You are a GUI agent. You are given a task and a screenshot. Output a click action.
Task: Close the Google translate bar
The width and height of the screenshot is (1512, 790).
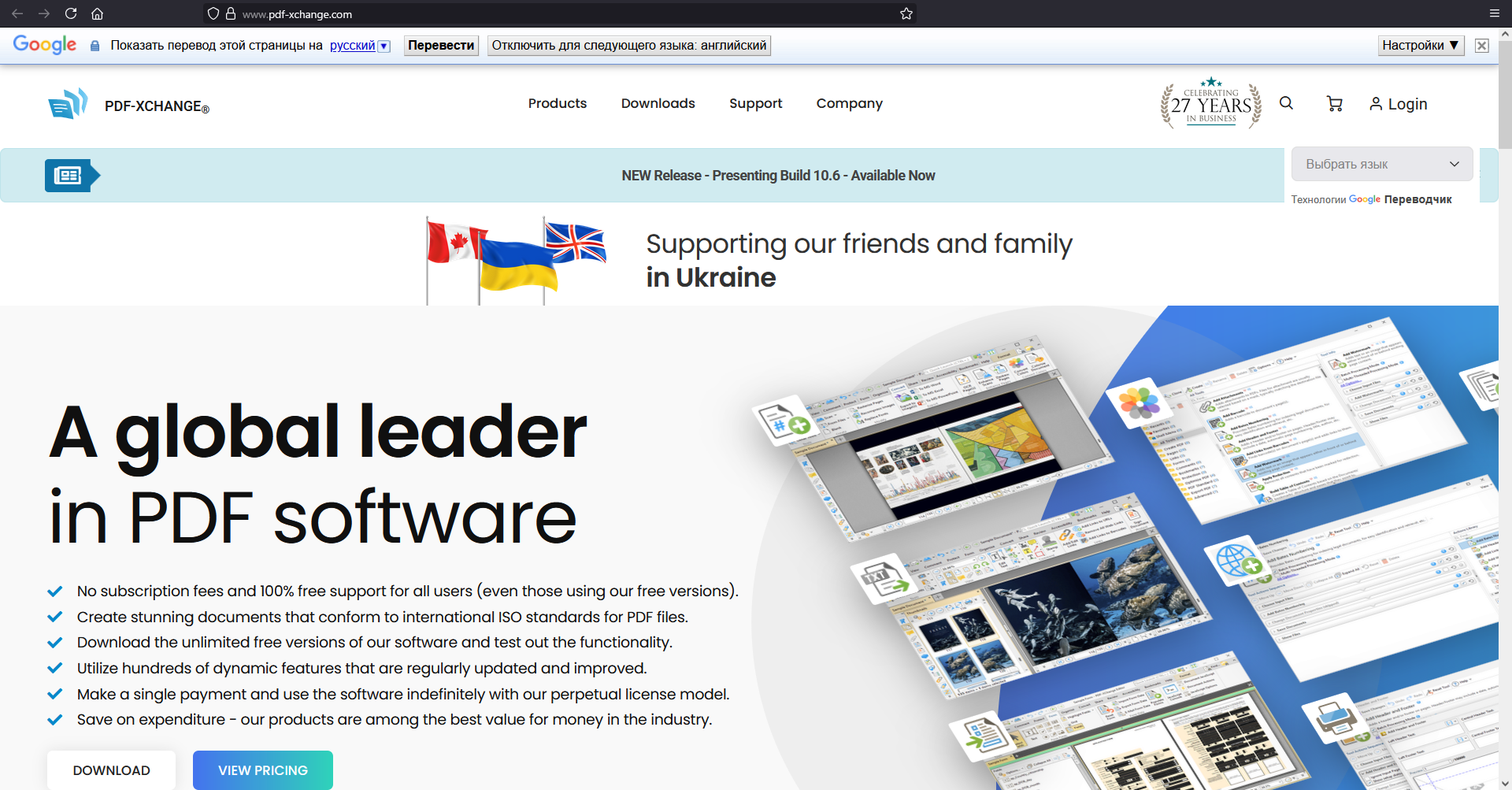[1482, 46]
